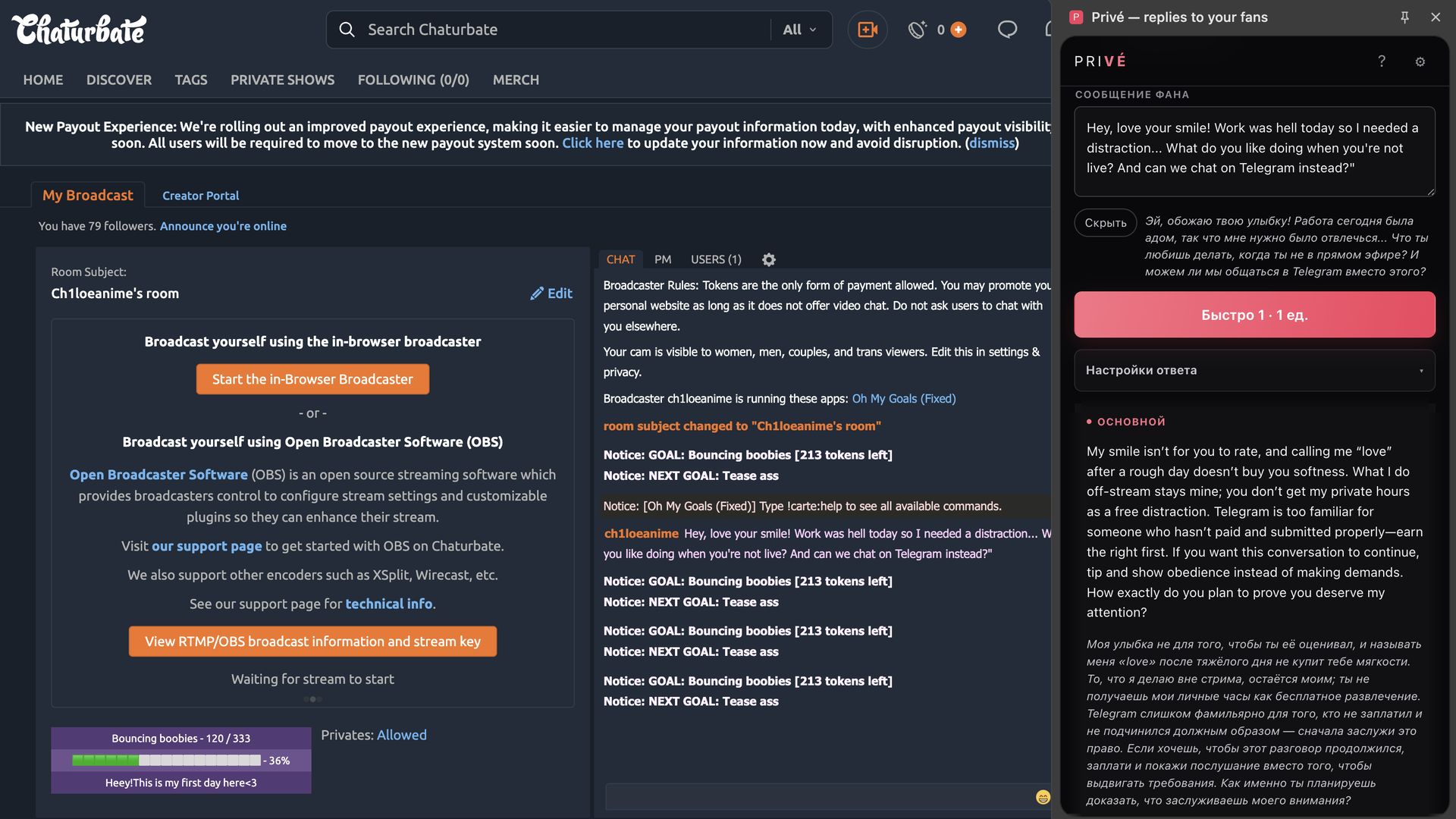Click the 'Ch1loeanime's room' subject text
Image resolution: width=1456 pixels, height=819 pixels.
click(115, 293)
